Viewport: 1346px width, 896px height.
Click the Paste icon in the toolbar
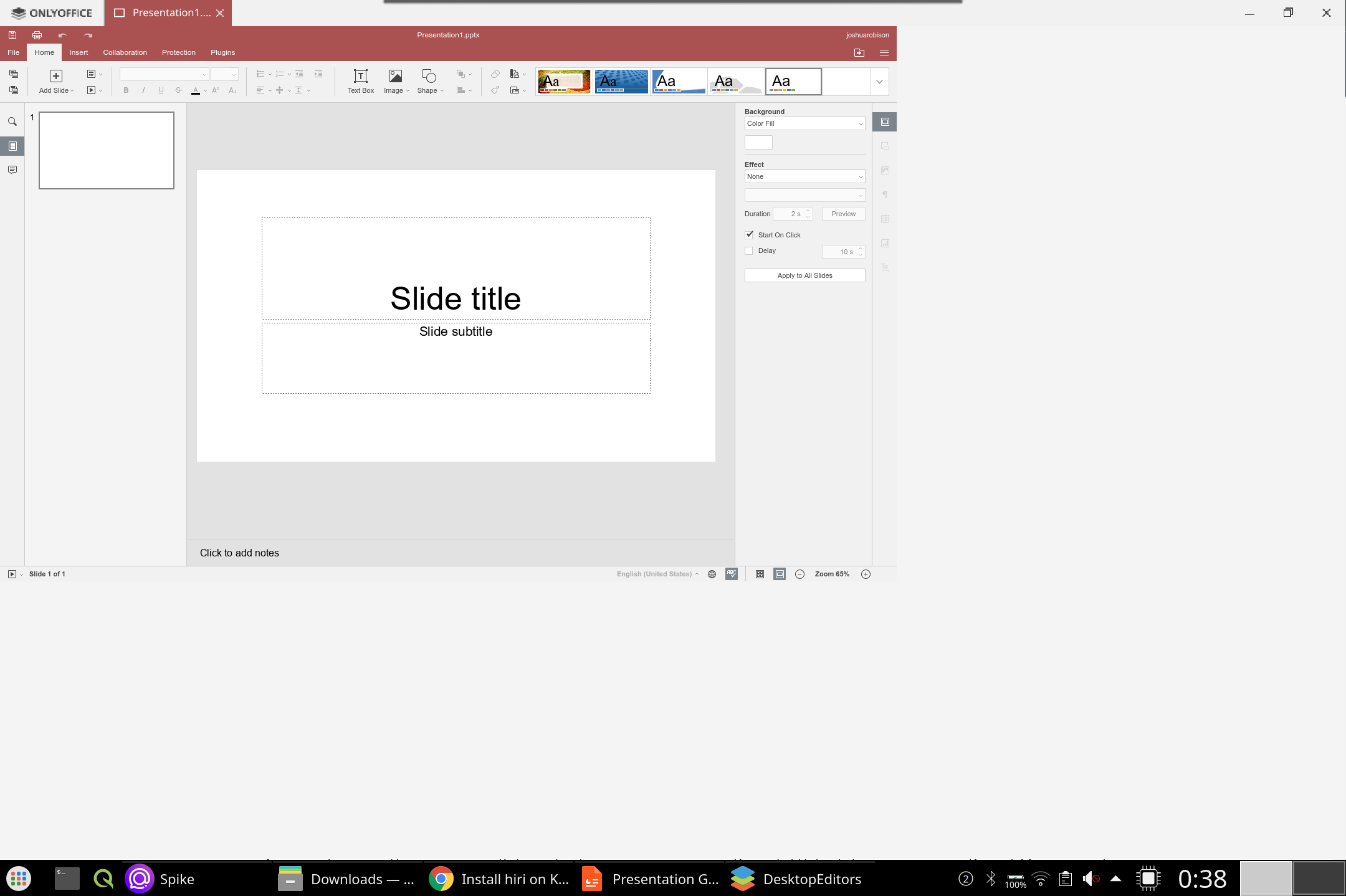(x=13, y=90)
